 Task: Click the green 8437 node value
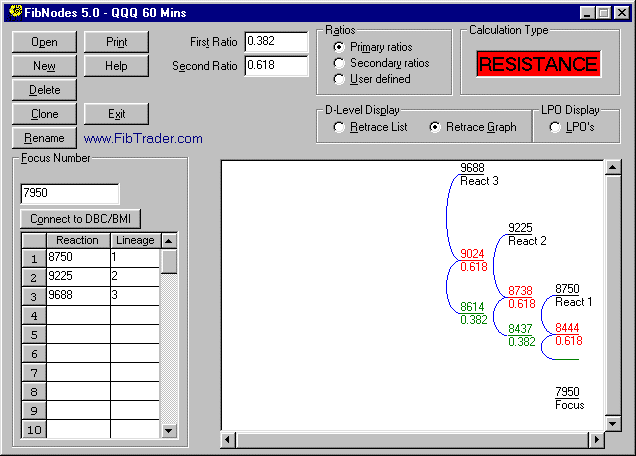pos(520,329)
